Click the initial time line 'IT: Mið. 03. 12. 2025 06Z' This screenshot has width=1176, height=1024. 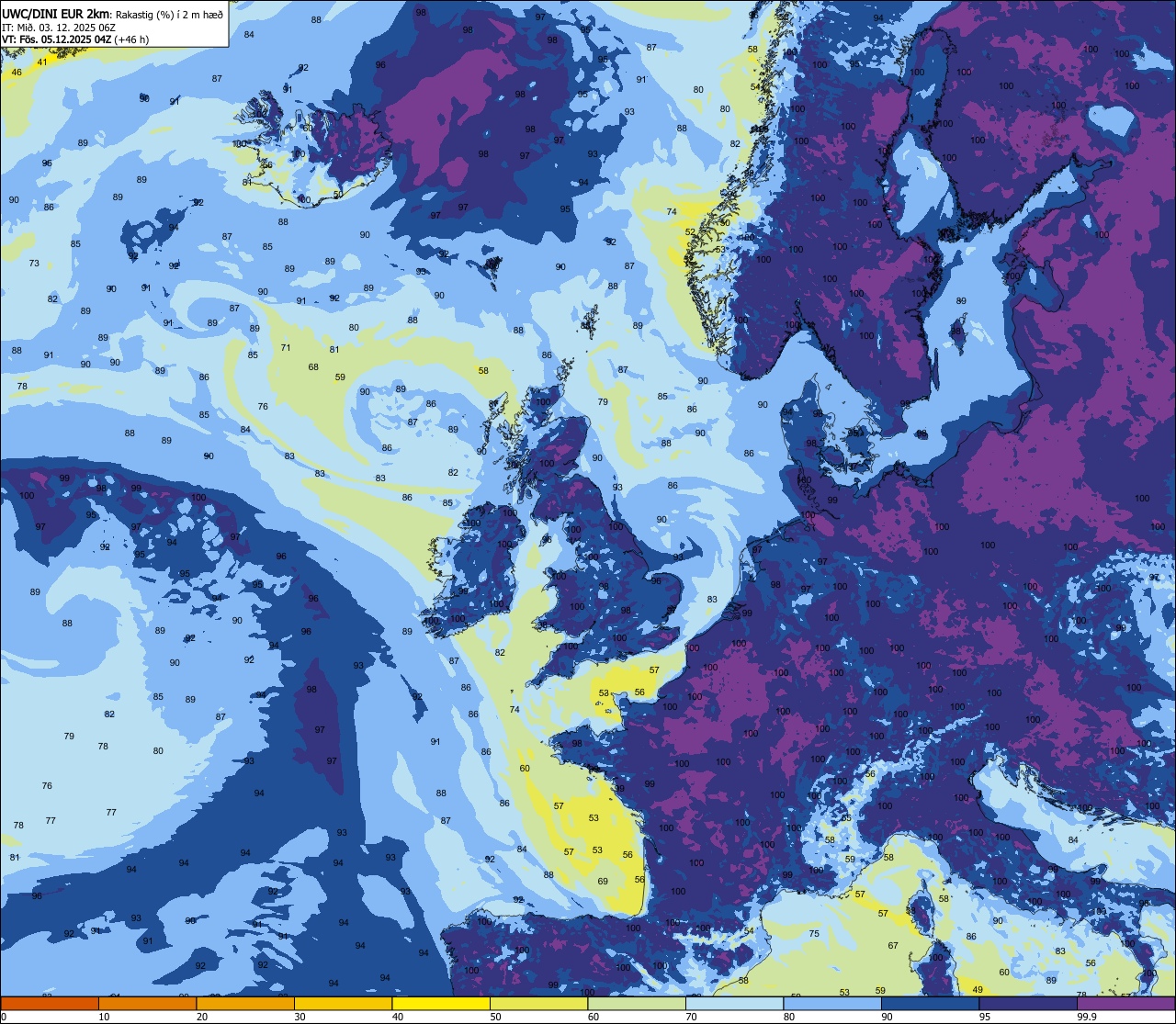coord(60,28)
